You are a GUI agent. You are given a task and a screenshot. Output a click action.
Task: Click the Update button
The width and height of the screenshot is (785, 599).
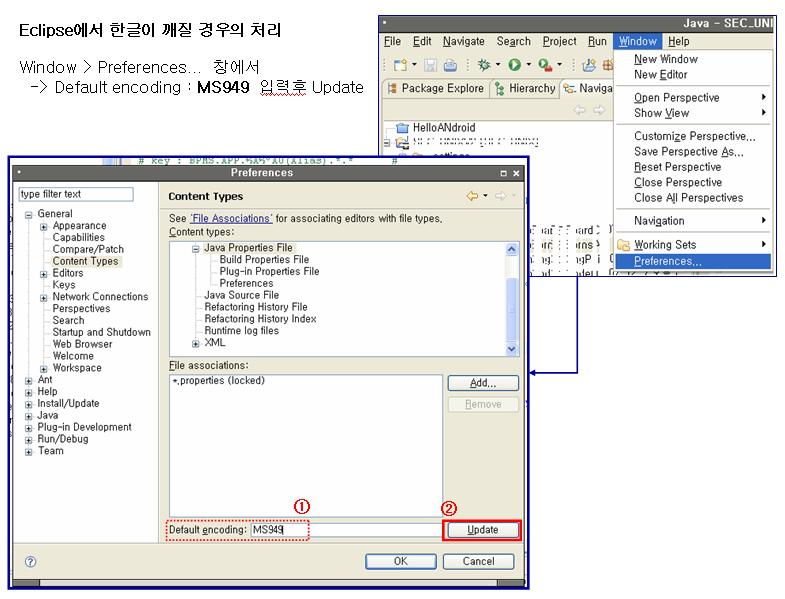[483, 530]
